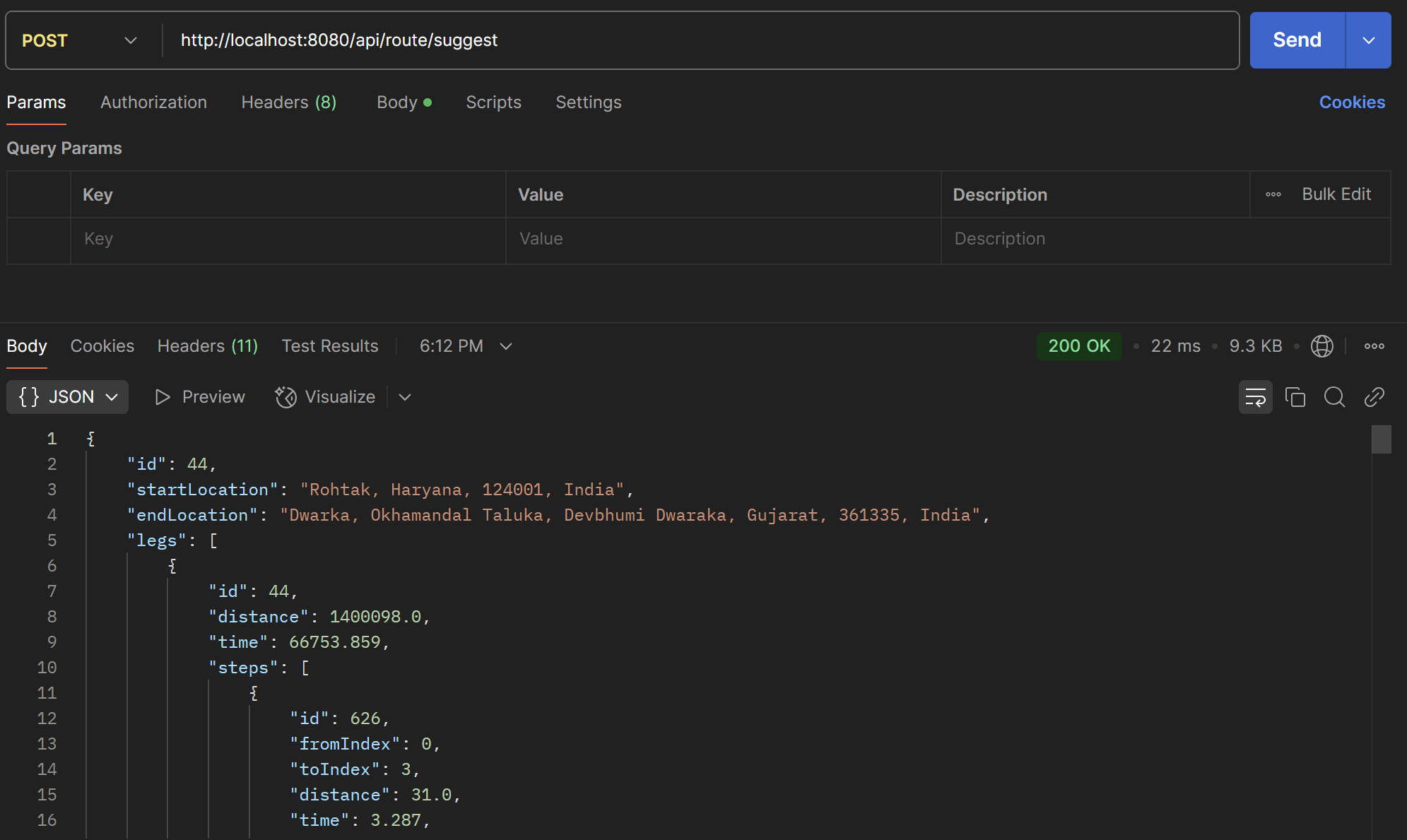Click the "time": 66753.859 line
Viewport: 1407px width, 840px height.
pos(299,642)
